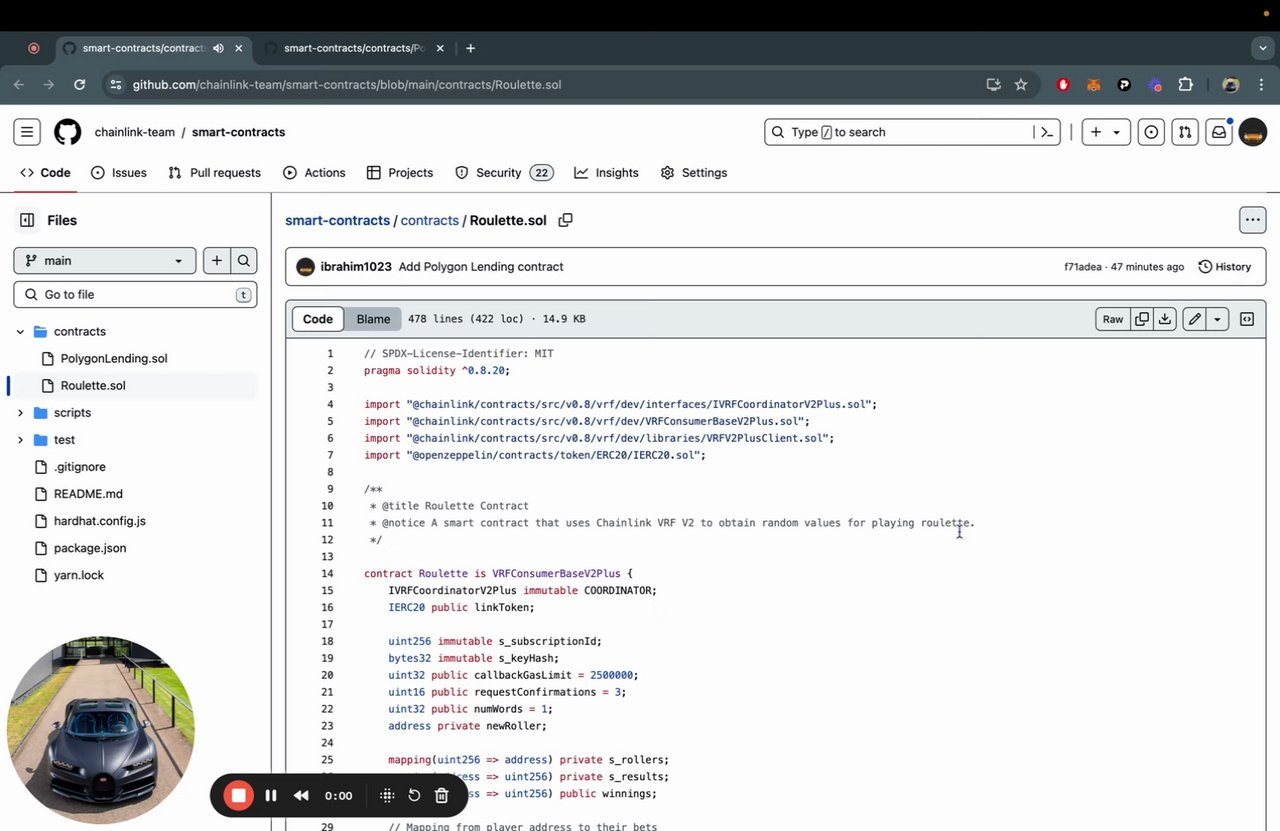Open README.md in the file tree
This screenshot has width=1280, height=831.
point(88,494)
